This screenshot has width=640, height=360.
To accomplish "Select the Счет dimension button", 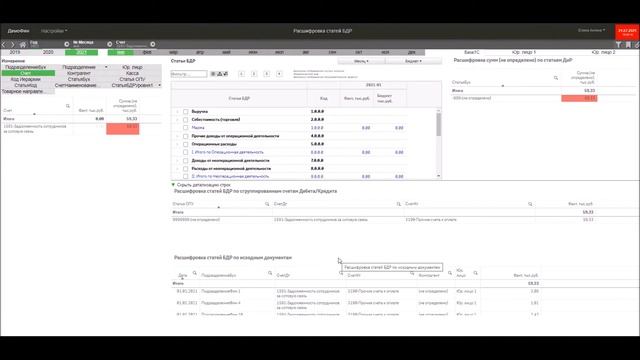I will [x=28, y=73].
